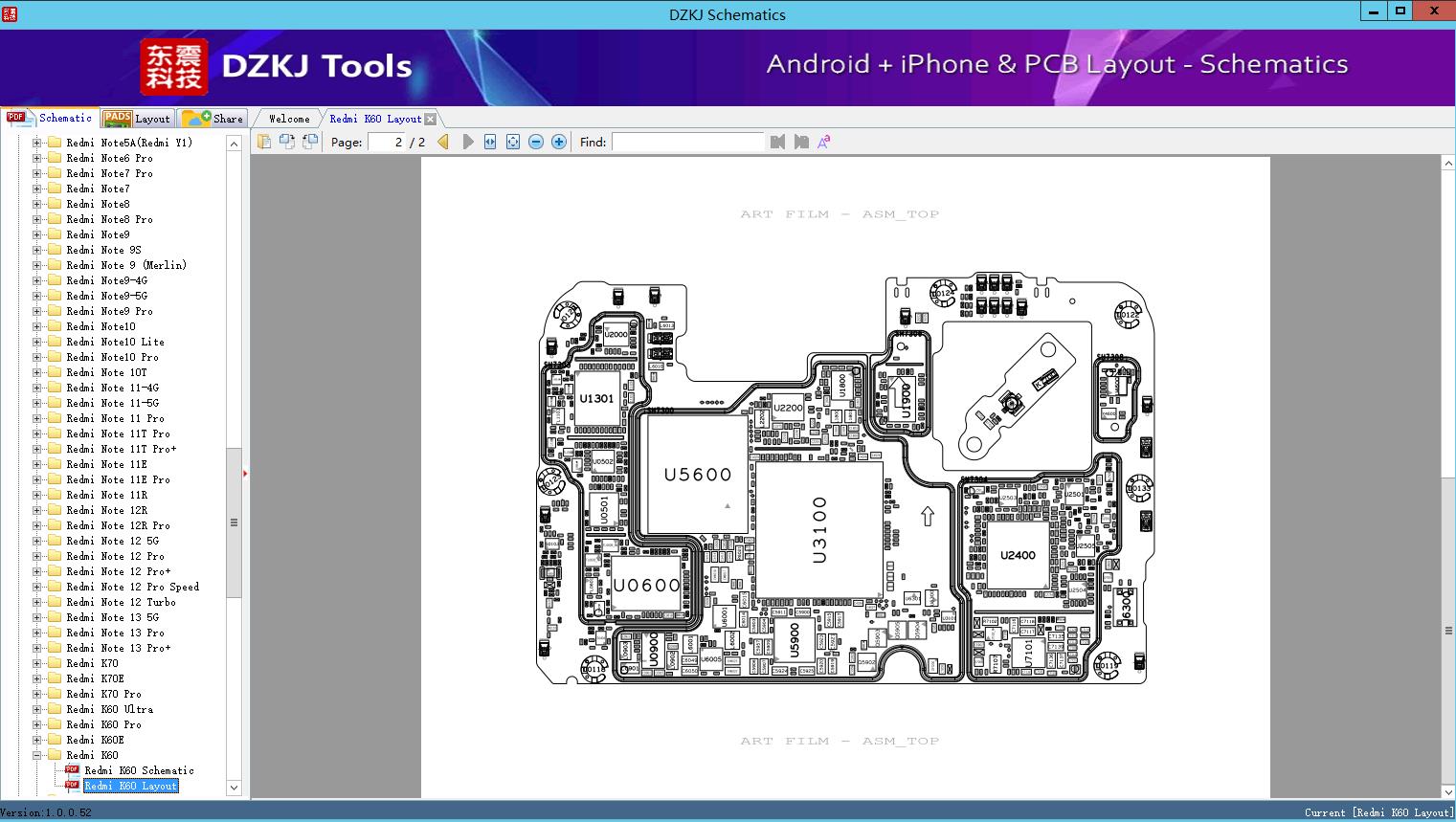
Task: Click the find next icon
Action: tap(801, 142)
